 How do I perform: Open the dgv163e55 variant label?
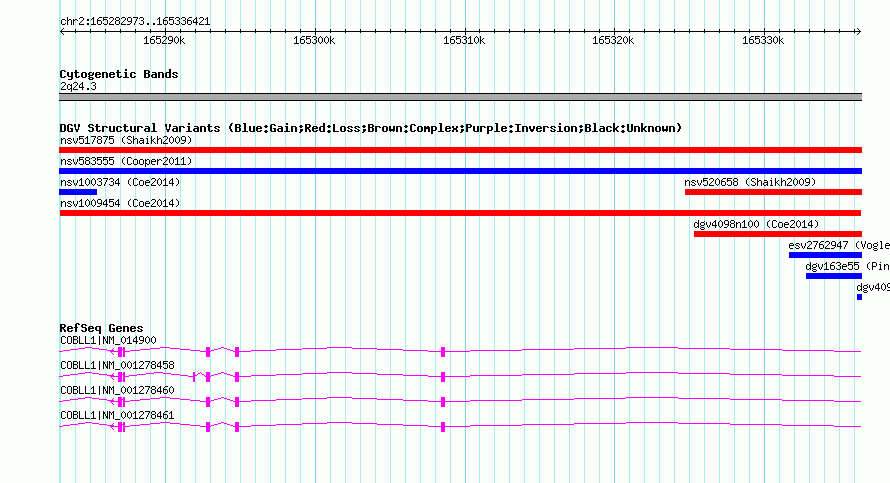click(847, 266)
